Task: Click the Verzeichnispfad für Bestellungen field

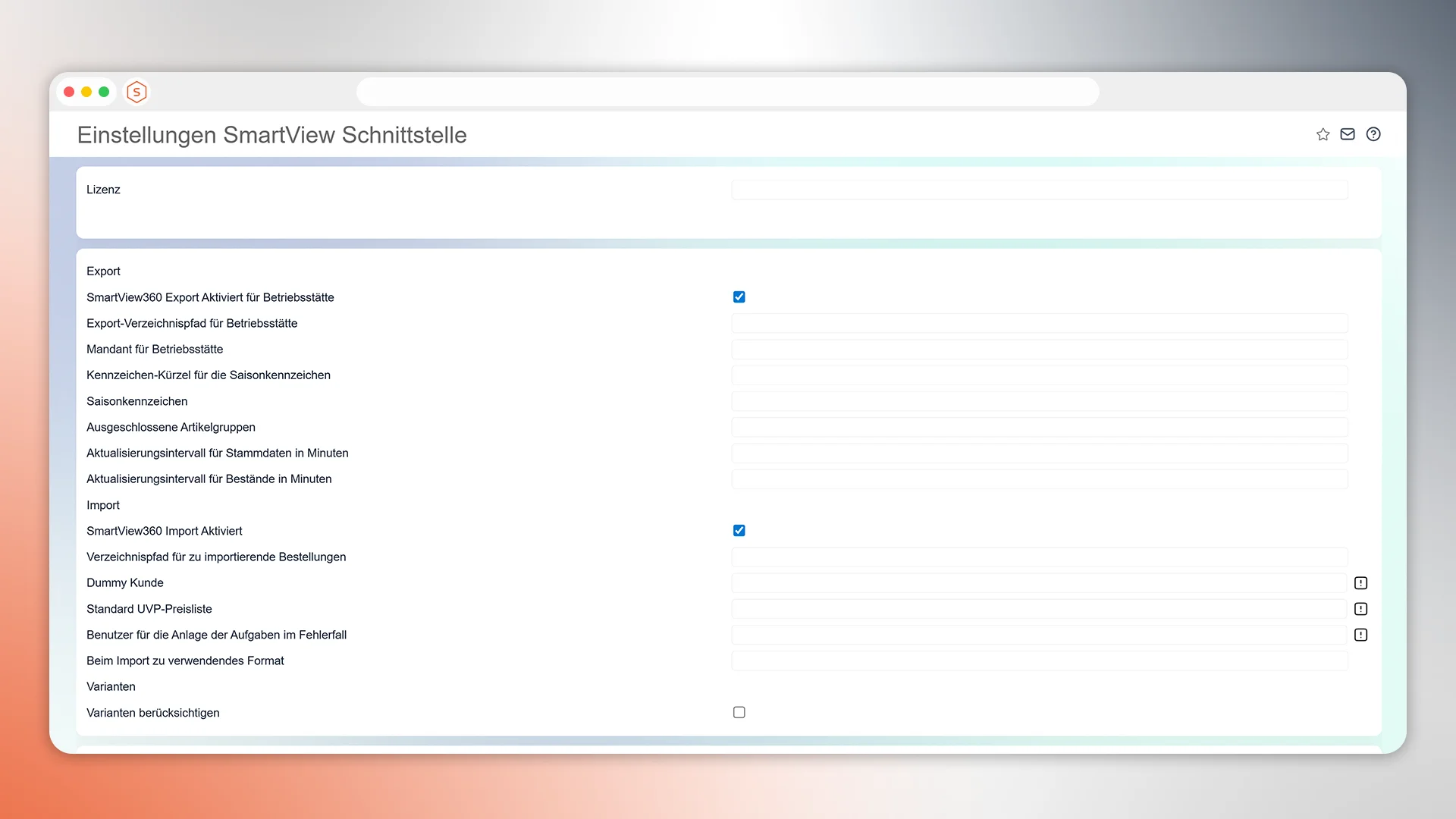Action: [x=1040, y=557]
